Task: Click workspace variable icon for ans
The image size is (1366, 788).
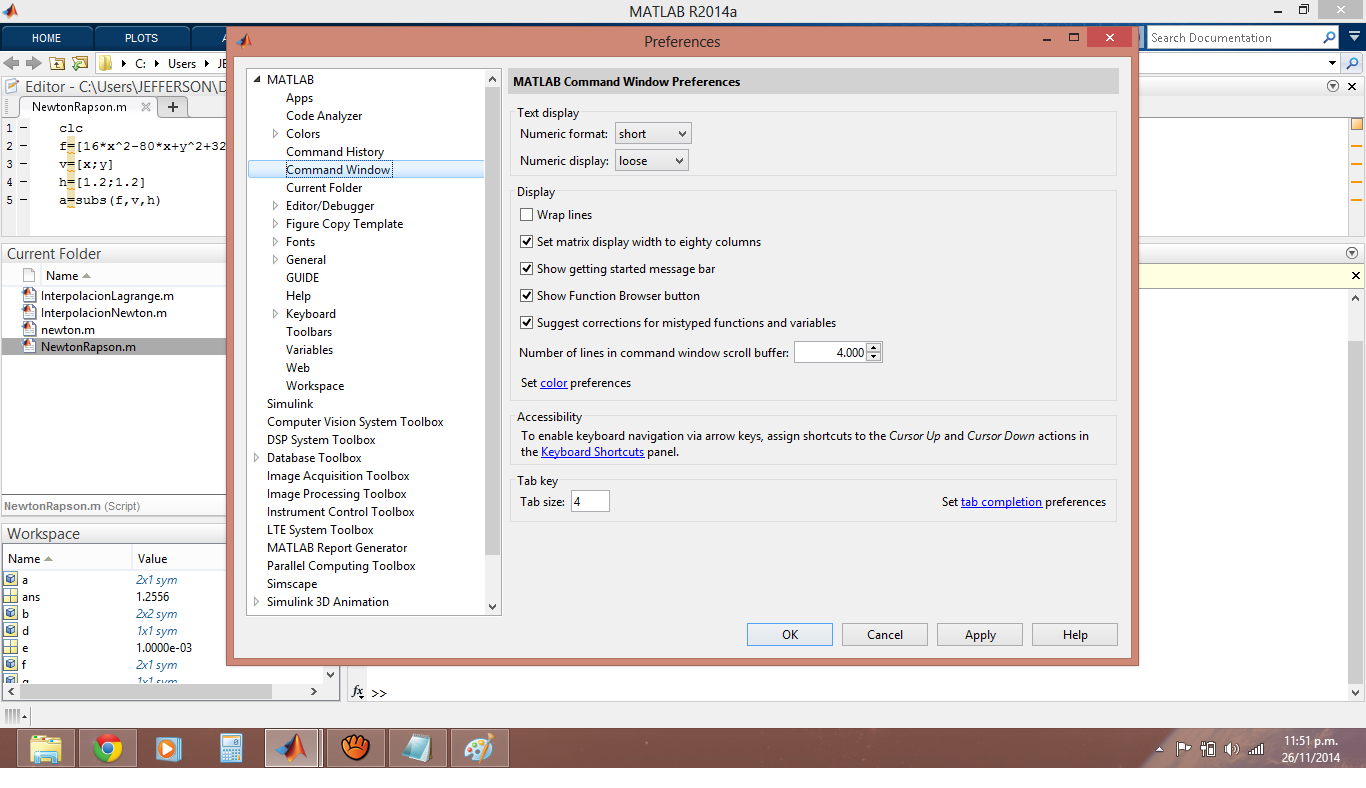Action: coord(11,596)
